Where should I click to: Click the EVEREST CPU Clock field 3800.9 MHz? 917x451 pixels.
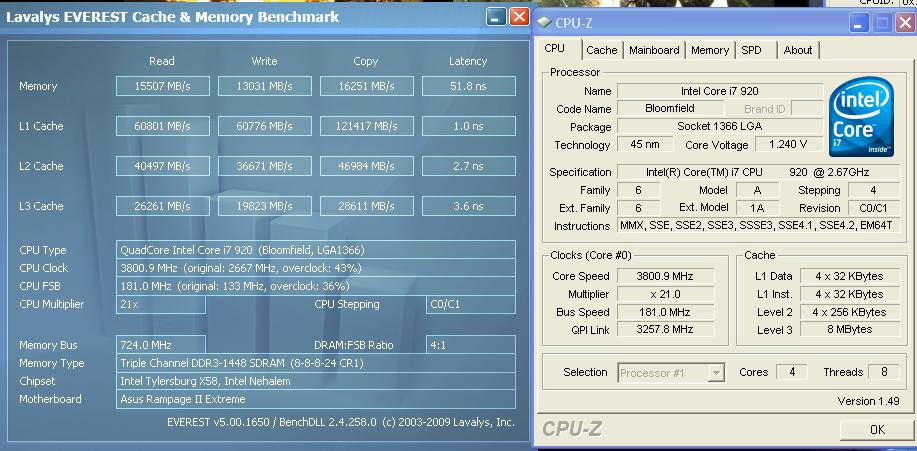316,268
